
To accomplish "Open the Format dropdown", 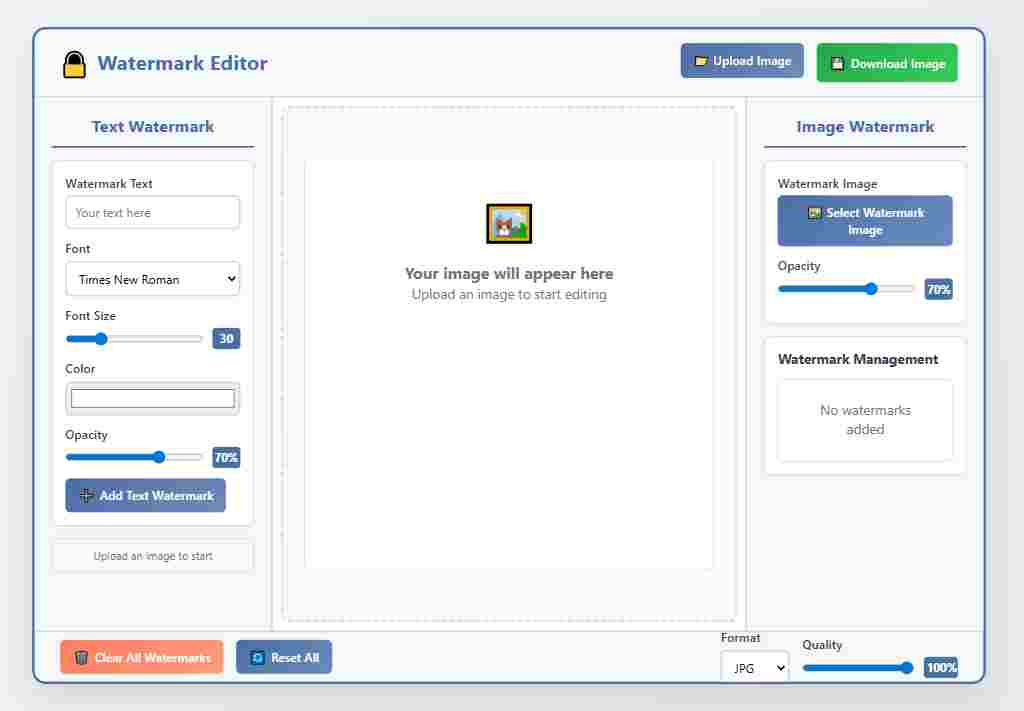I will pyautogui.click(x=755, y=667).
